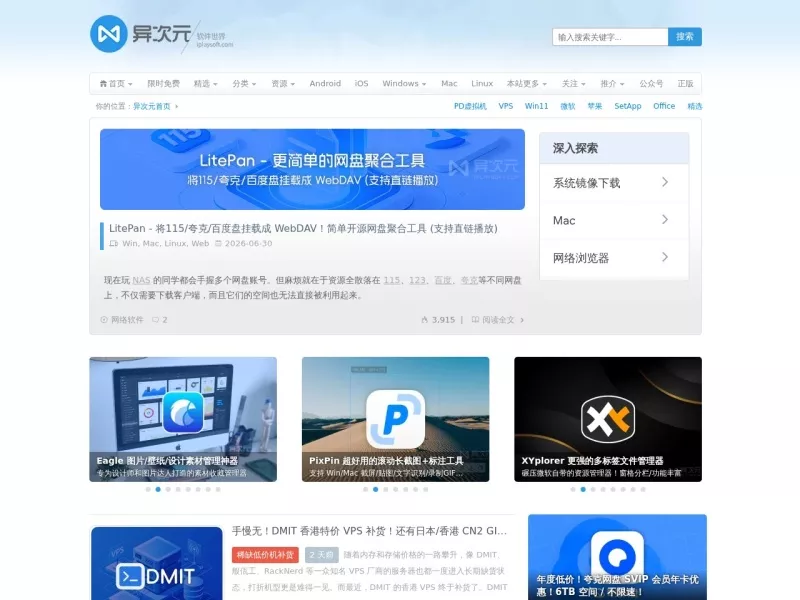Open the DMIT VPS article thumbnail
800x600 pixels.
pos(157,563)
